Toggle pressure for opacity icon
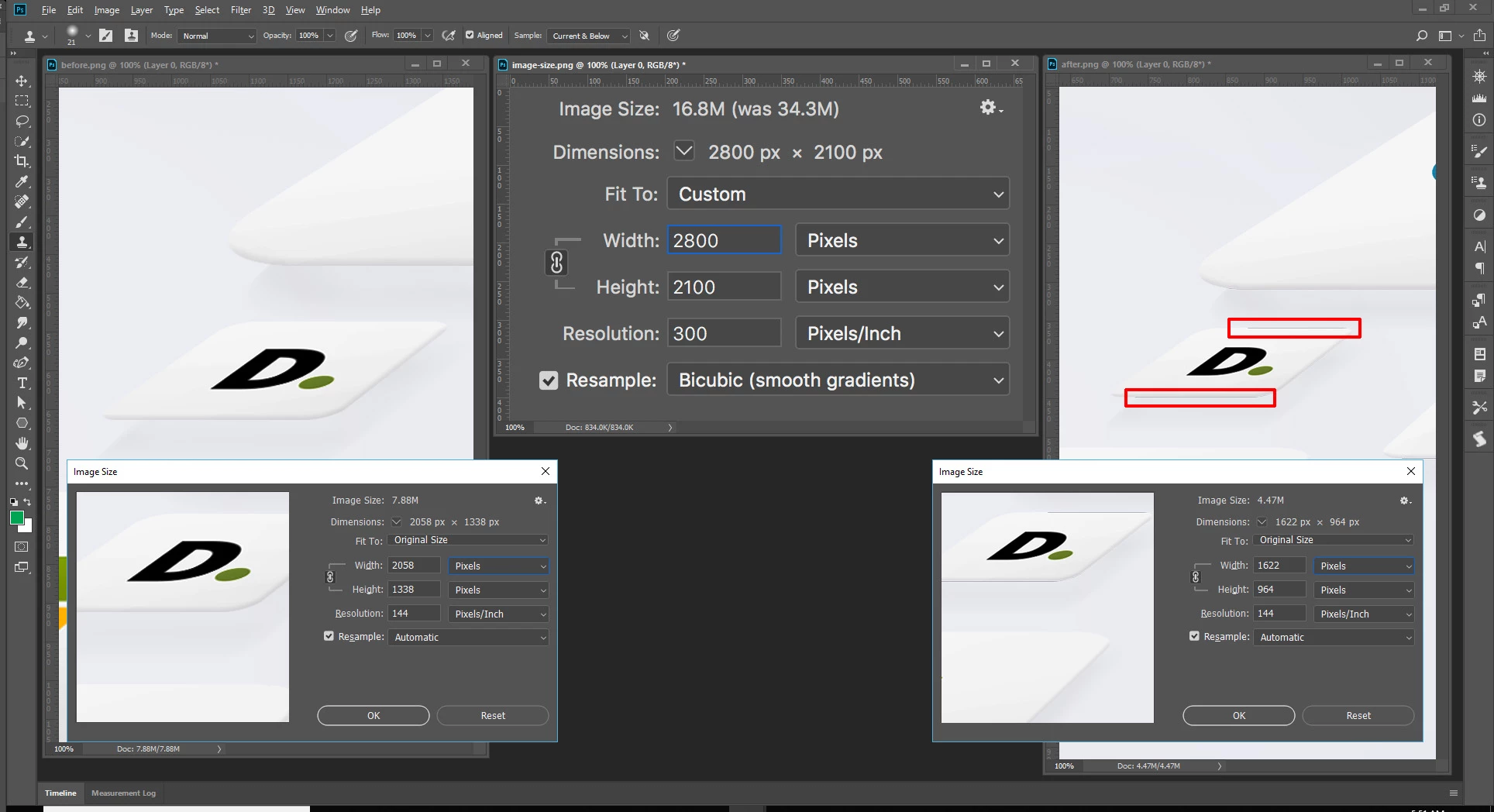1494x812 pixels. click(x=351, y=36)
